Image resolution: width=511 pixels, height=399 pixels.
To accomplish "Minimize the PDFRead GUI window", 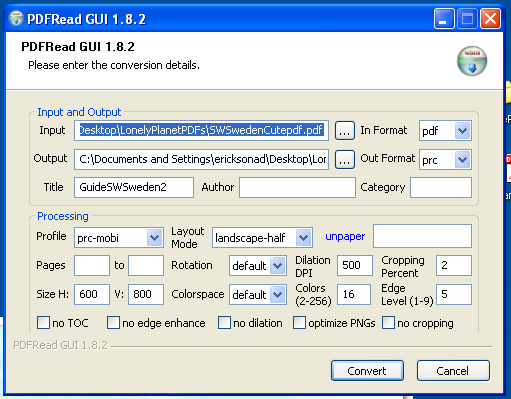I will pos(444,19).
